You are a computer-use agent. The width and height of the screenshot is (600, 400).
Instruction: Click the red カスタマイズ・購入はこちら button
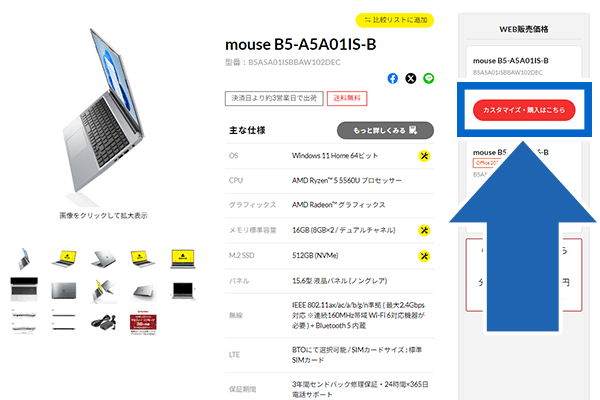tap(524, 110)
